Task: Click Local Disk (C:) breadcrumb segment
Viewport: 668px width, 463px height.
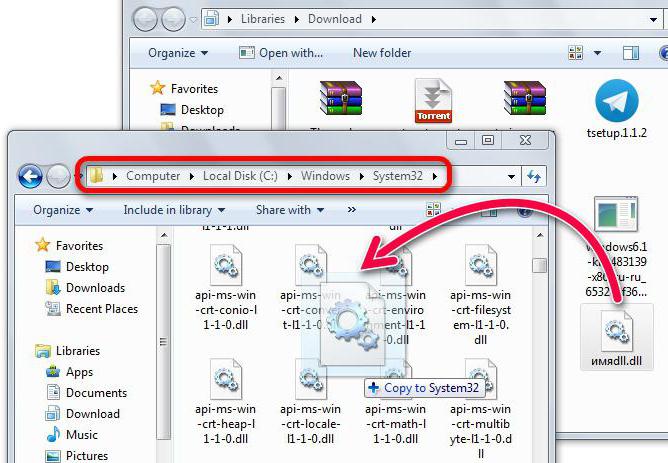Action: pyautogui.click(x=240, y=176)
